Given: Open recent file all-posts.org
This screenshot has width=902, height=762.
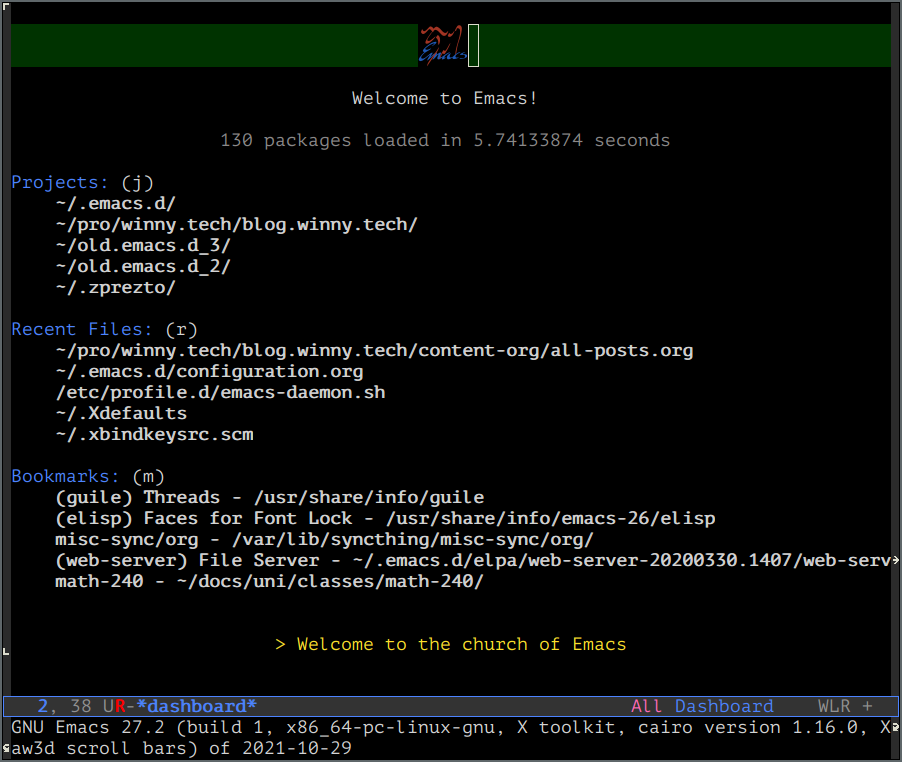Looking at the screenshot, I should (x=374, y=350).
